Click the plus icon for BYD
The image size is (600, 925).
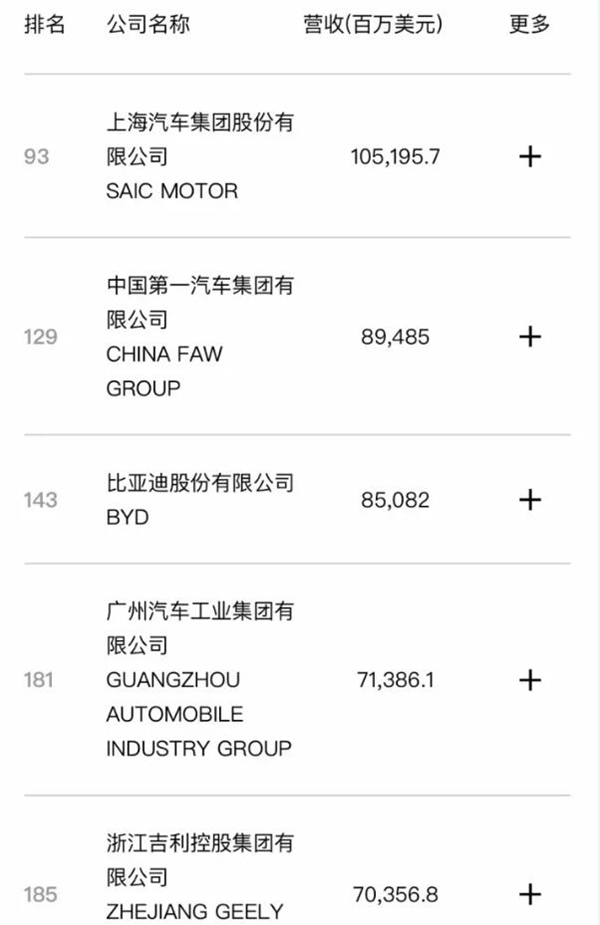530,499
